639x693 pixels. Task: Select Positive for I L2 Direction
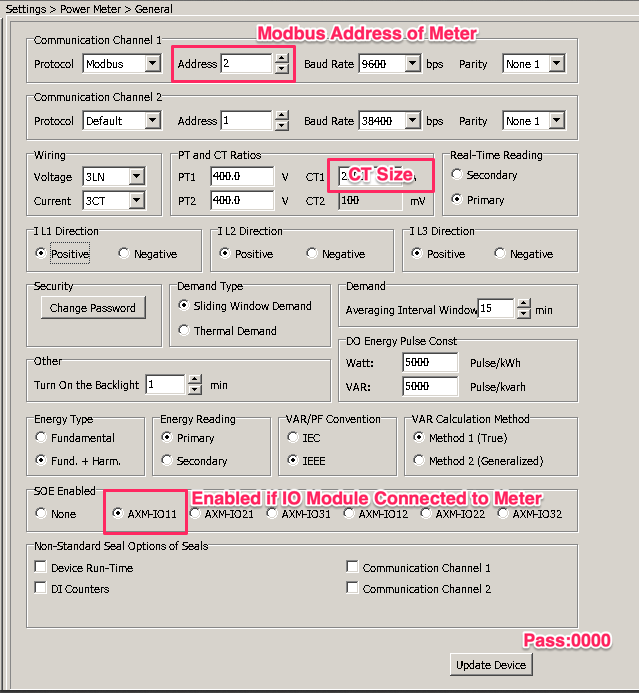click(247, 254)
